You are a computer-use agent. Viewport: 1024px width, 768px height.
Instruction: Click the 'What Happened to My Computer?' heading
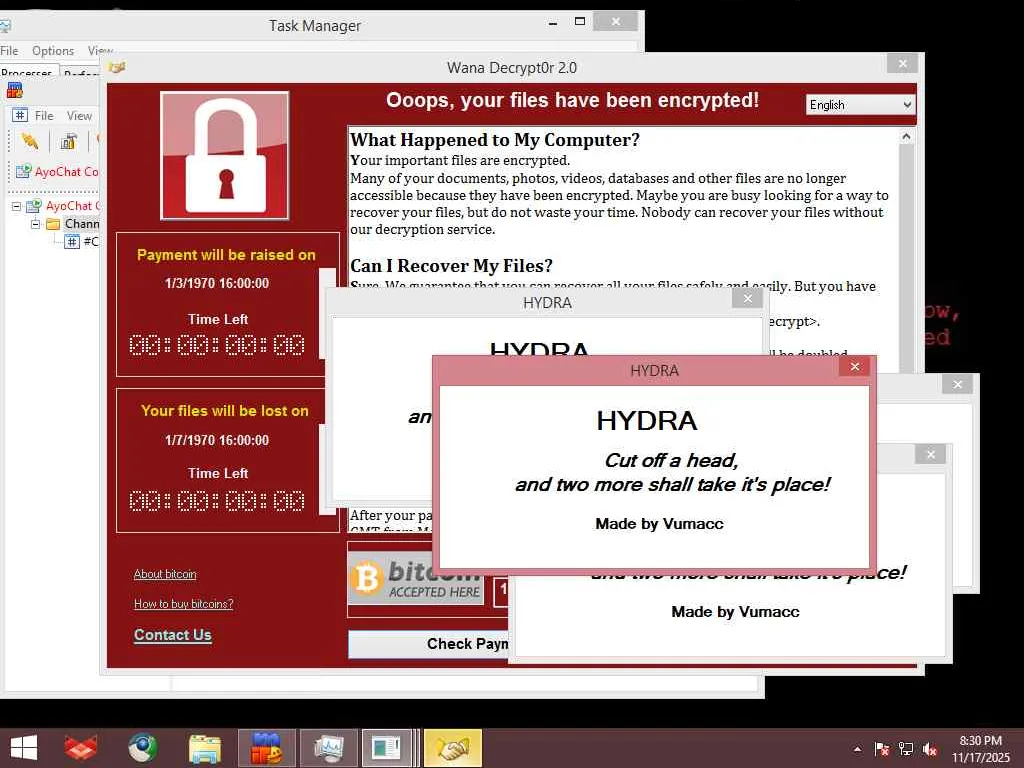pos(494,140)
